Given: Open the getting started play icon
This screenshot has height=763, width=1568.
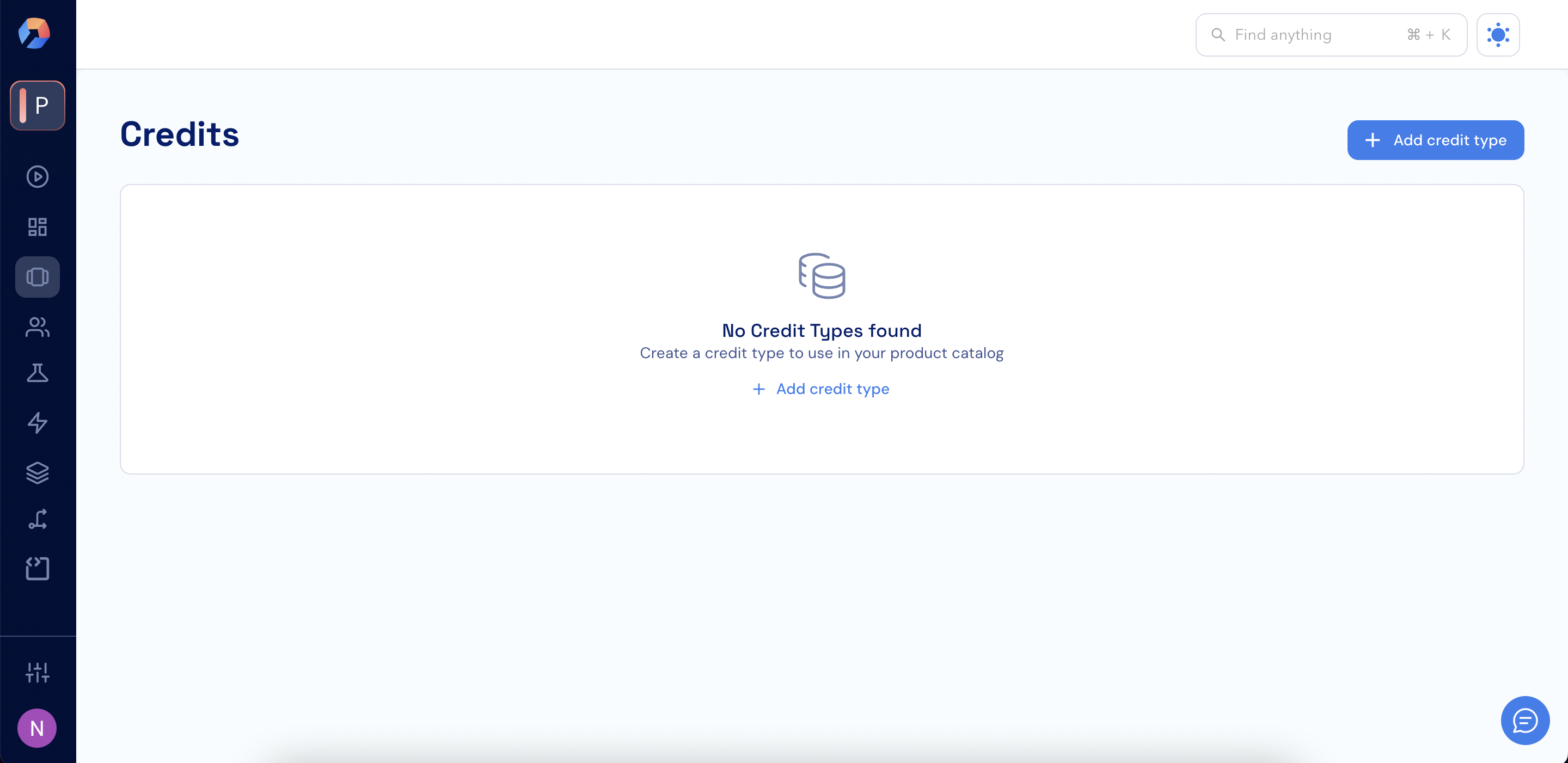Looking at the screenshot, I should click(x=38, y=177).
